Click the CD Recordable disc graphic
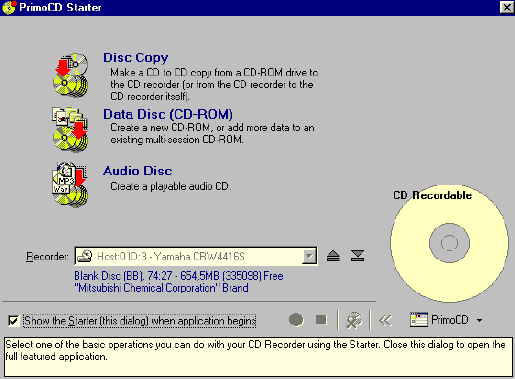Image resolution: width=515 pixels, height=379 pixels. (x=449, y=244)
